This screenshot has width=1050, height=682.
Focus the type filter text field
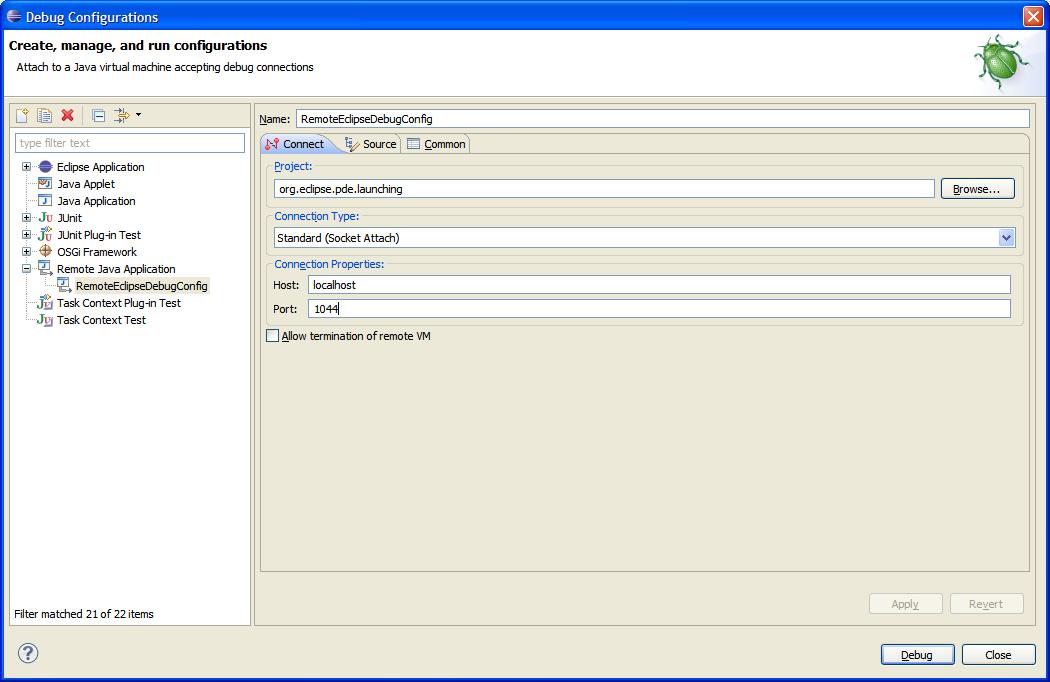(x=130, y=143)
